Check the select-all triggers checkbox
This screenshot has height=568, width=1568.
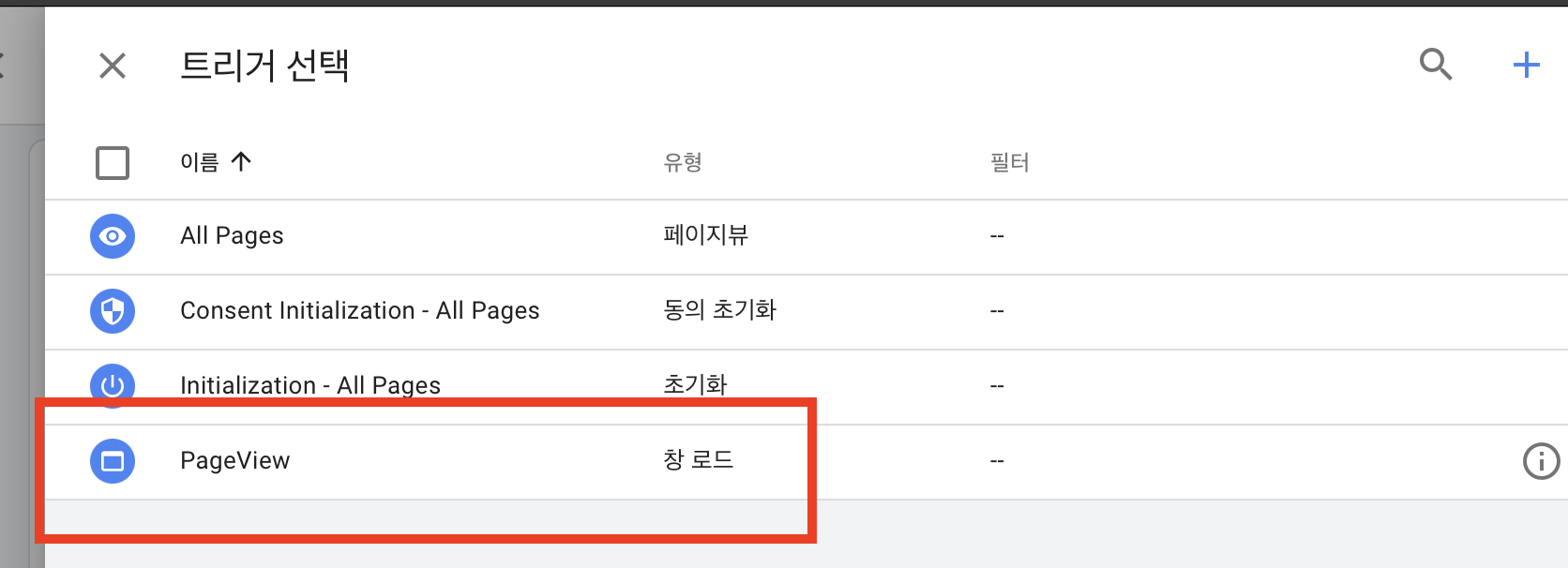pos(112,163)
